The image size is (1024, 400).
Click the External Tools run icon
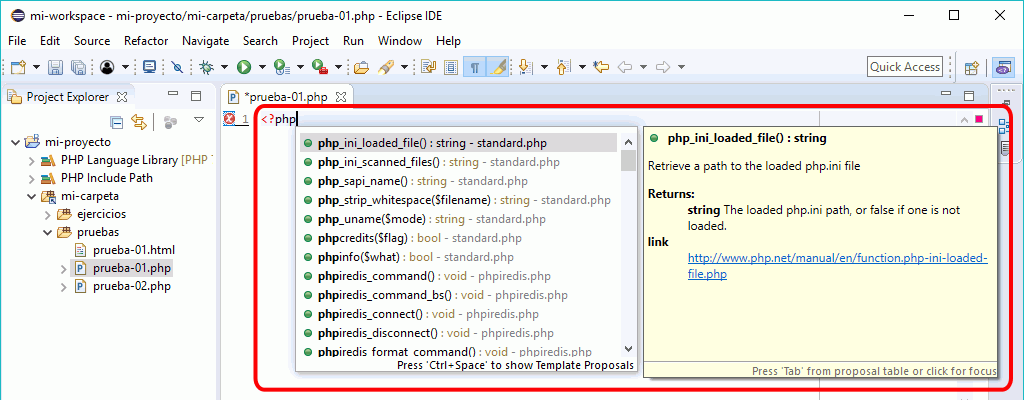pyautogui.click(x=320, y=67)
